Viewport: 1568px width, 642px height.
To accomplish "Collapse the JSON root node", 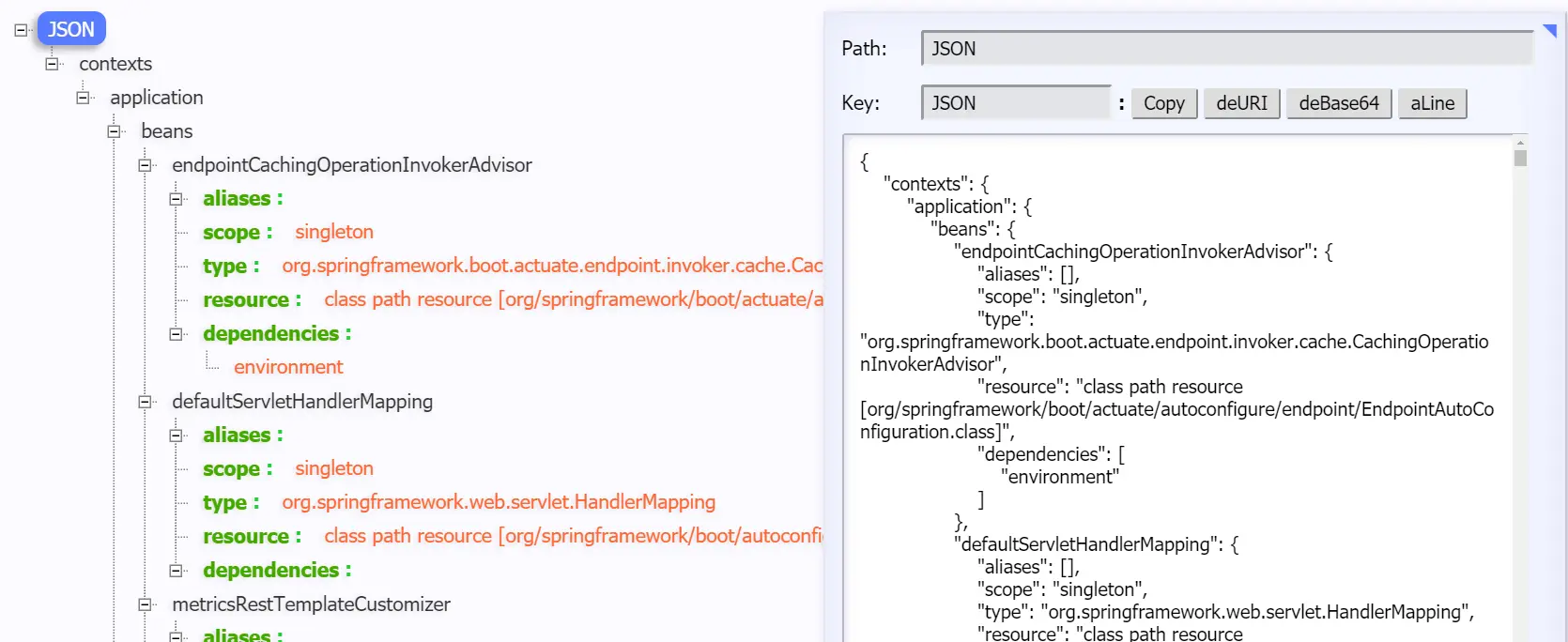I will [x=21, y=30].
